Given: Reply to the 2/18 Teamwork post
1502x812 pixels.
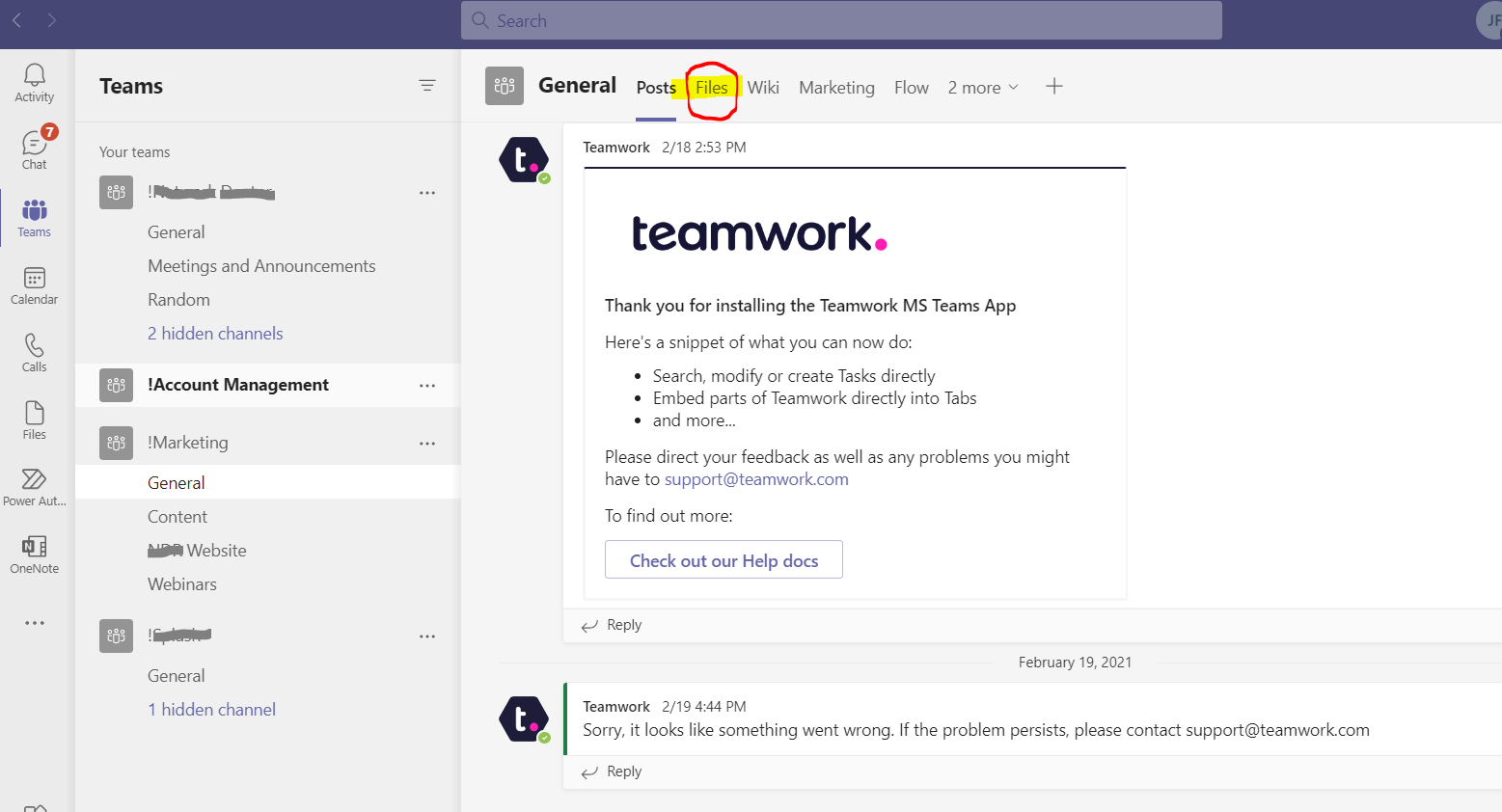Looking at the screenshot, I should pyautogui.click(x=612, y=625).
